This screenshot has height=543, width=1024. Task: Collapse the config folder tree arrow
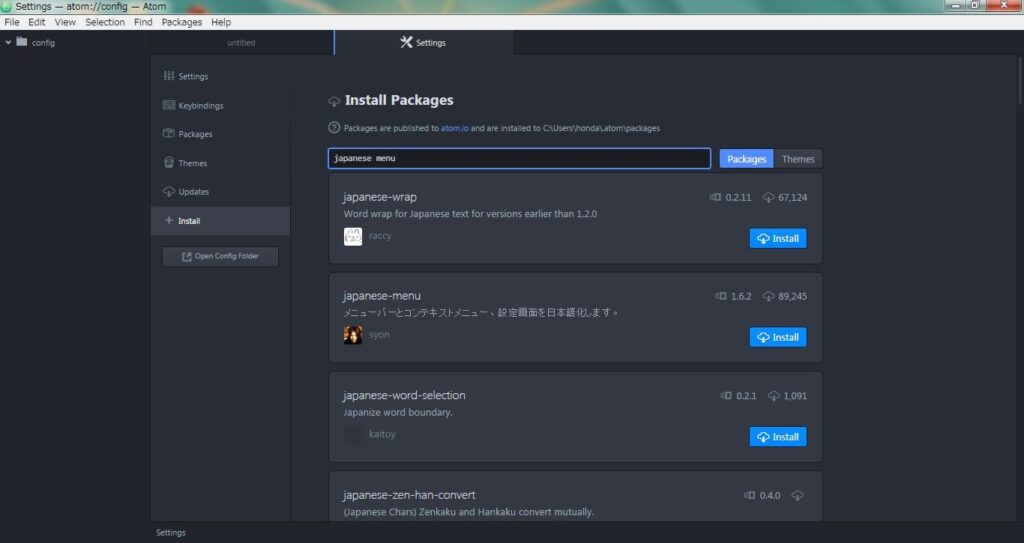[x=8, y=42]
